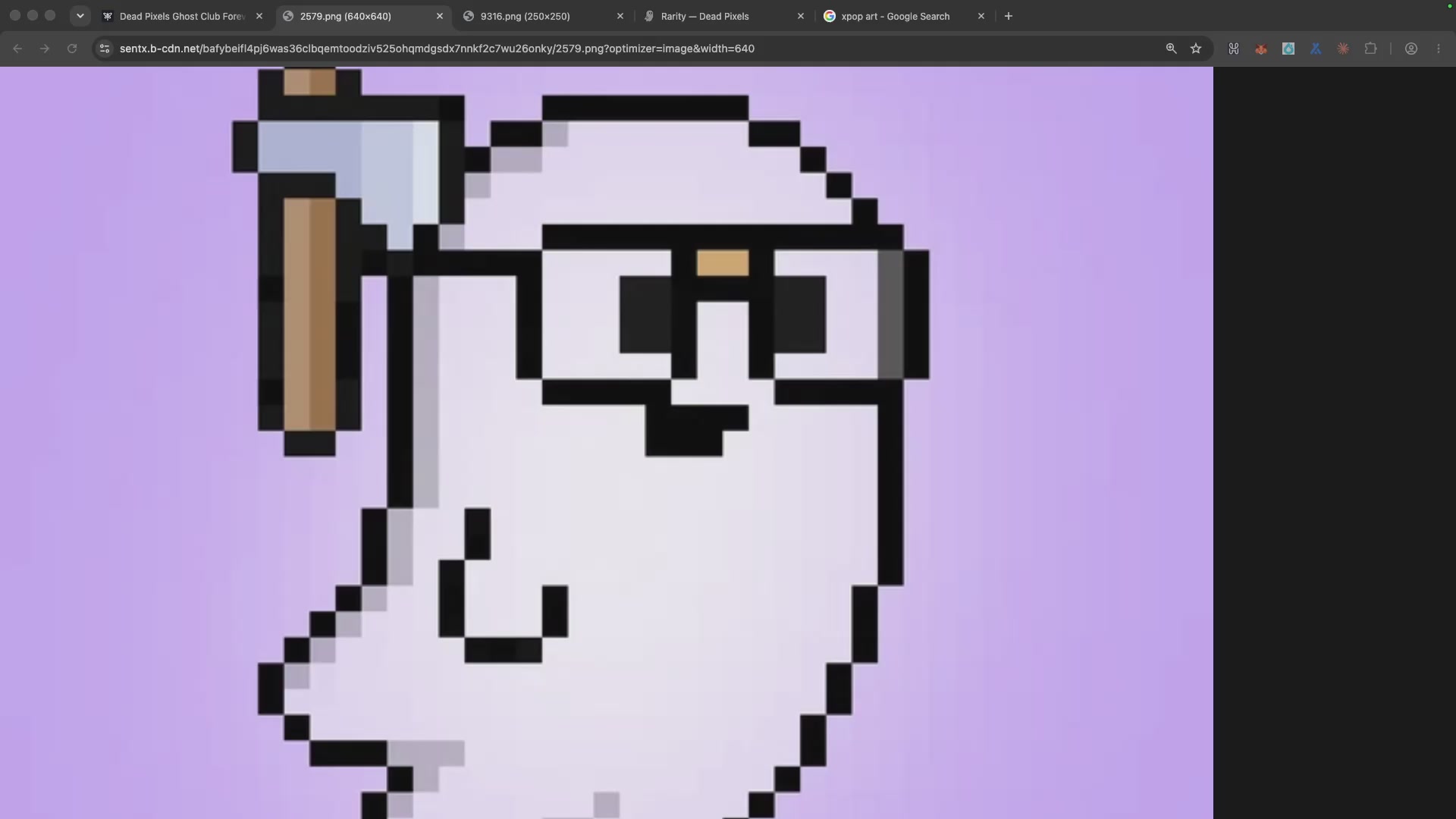Close the 2579.png tab

pos(440,16)
